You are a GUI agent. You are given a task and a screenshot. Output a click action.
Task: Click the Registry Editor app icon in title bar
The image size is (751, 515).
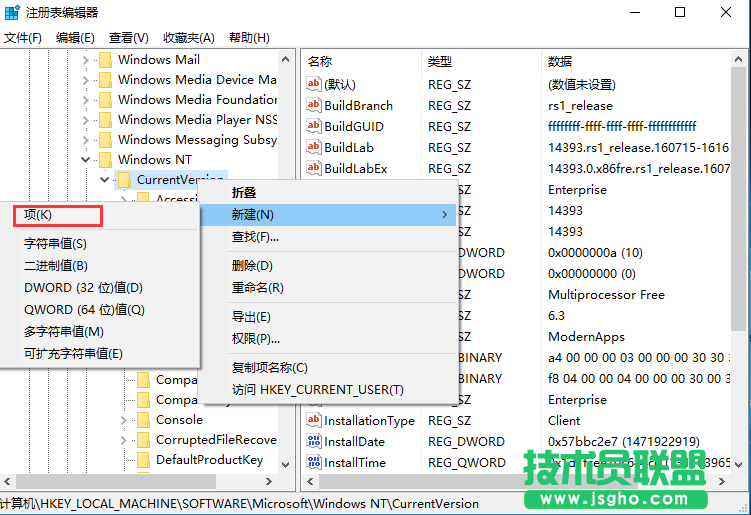pos(12,13)
